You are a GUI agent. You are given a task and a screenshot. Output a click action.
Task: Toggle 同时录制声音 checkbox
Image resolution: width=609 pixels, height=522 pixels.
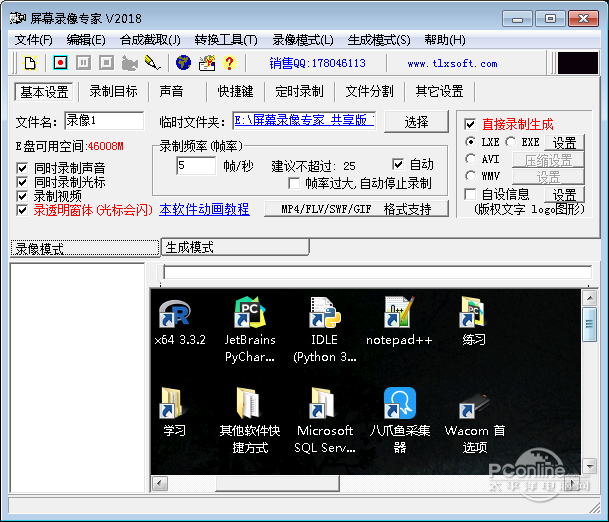(x=22, y=168)
